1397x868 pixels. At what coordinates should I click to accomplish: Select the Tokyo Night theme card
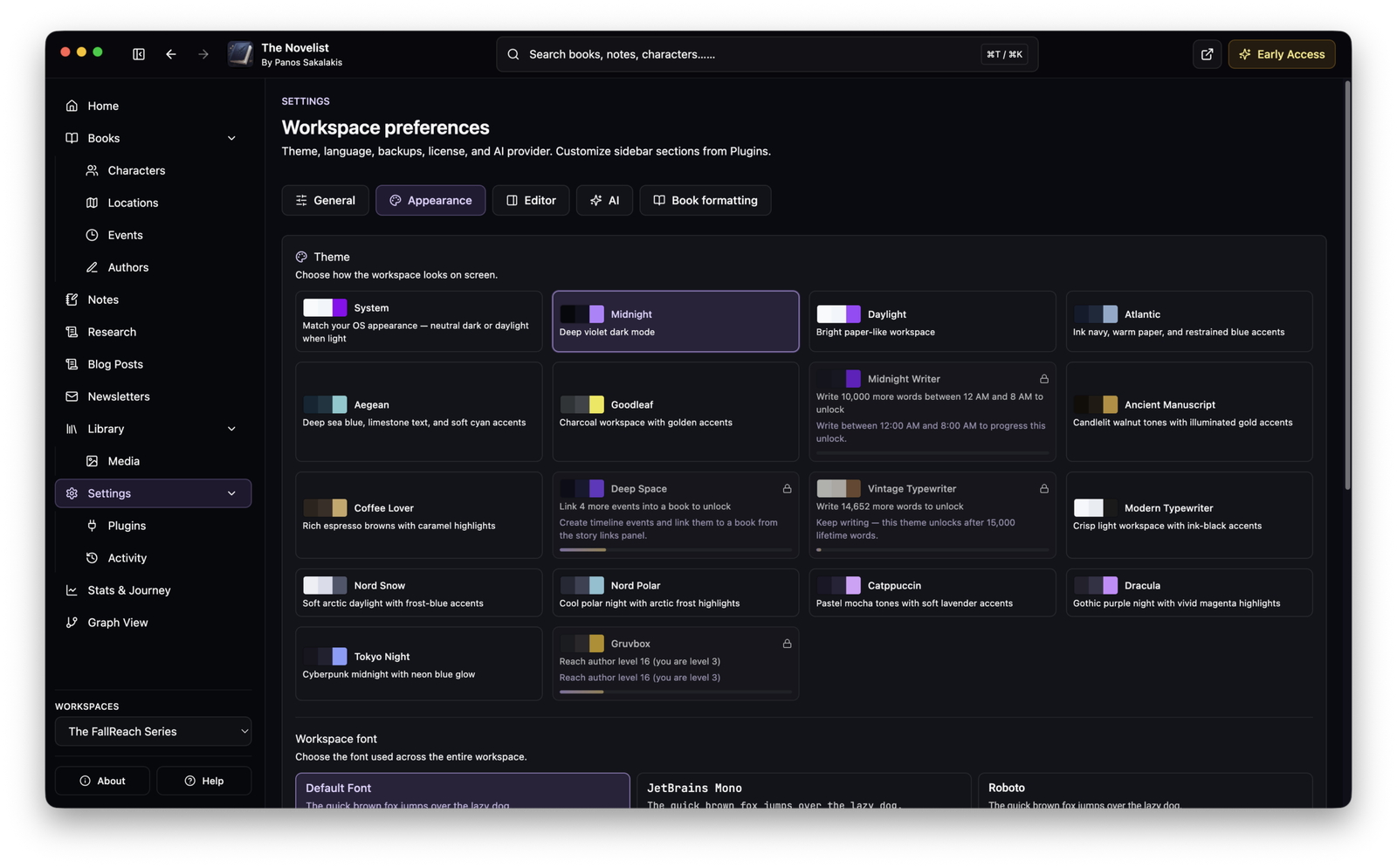[x=418, y=664]
